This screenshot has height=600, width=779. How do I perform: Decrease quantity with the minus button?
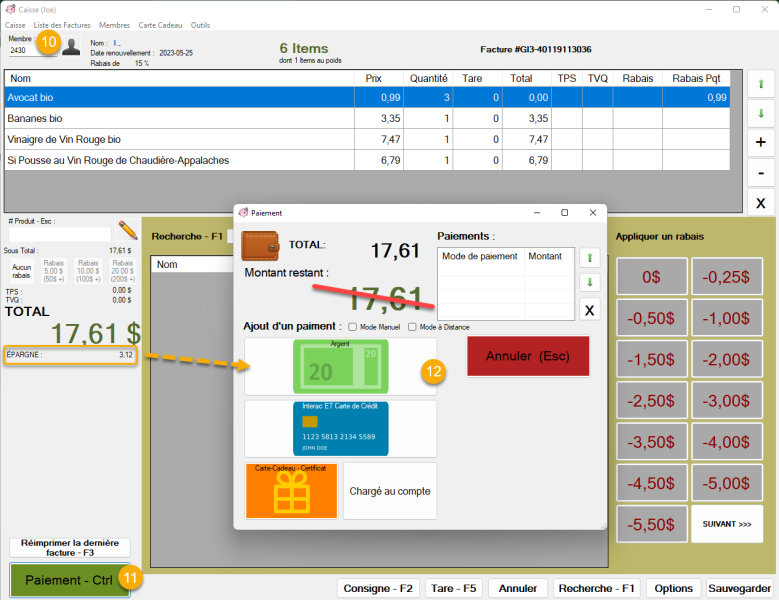pyautogui.click(x=761, y=173)
